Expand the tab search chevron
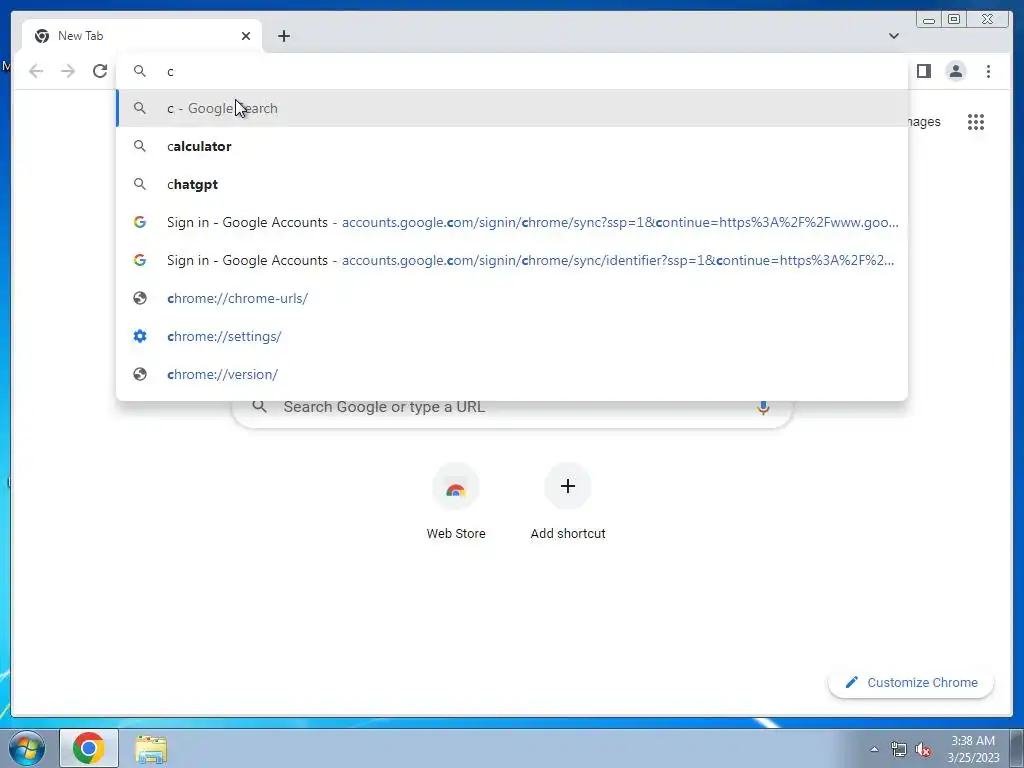1024x768 pixels. click(893, 36)
